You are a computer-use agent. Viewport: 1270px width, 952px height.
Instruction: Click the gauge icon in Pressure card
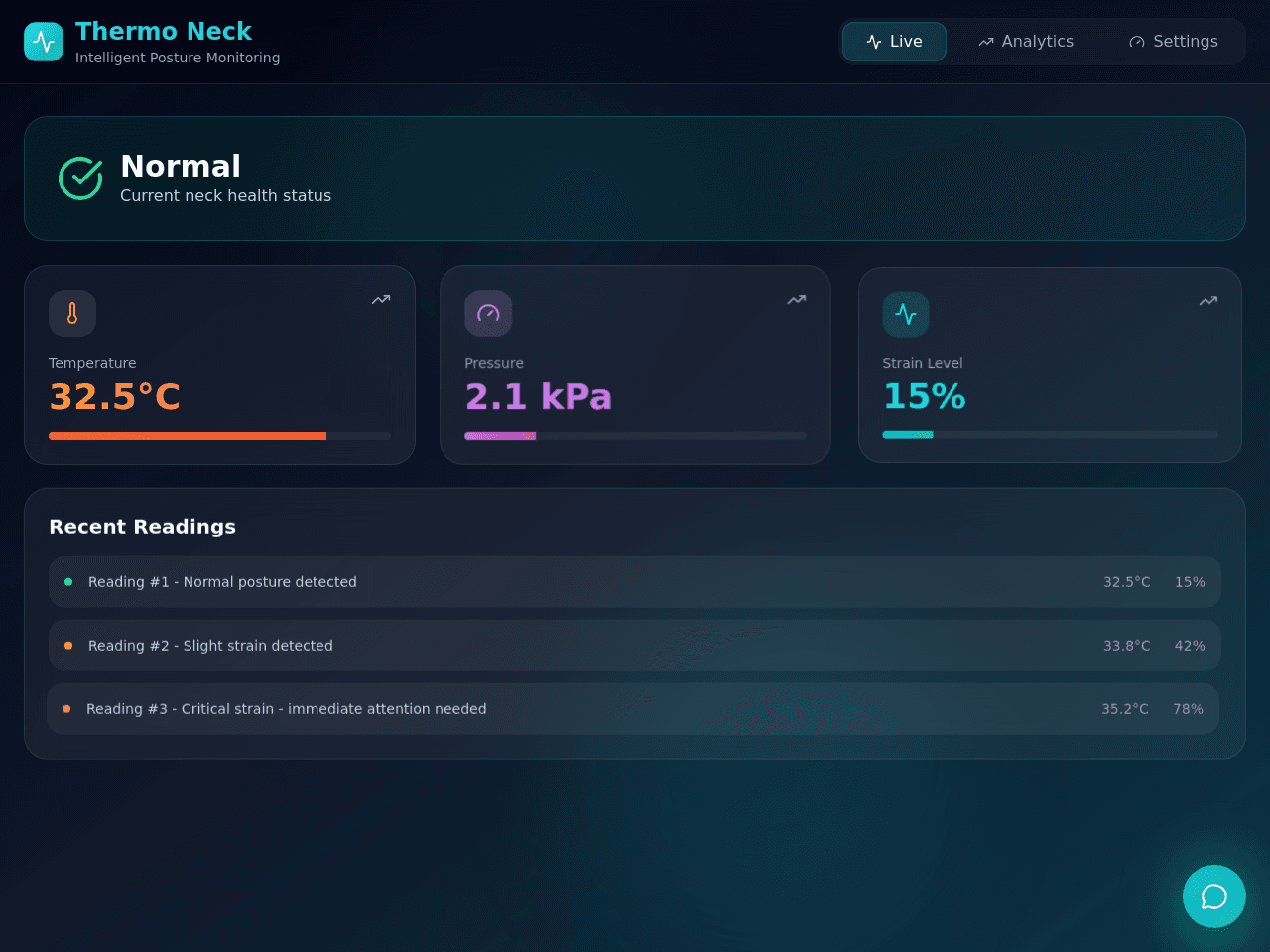coord(488,313)
